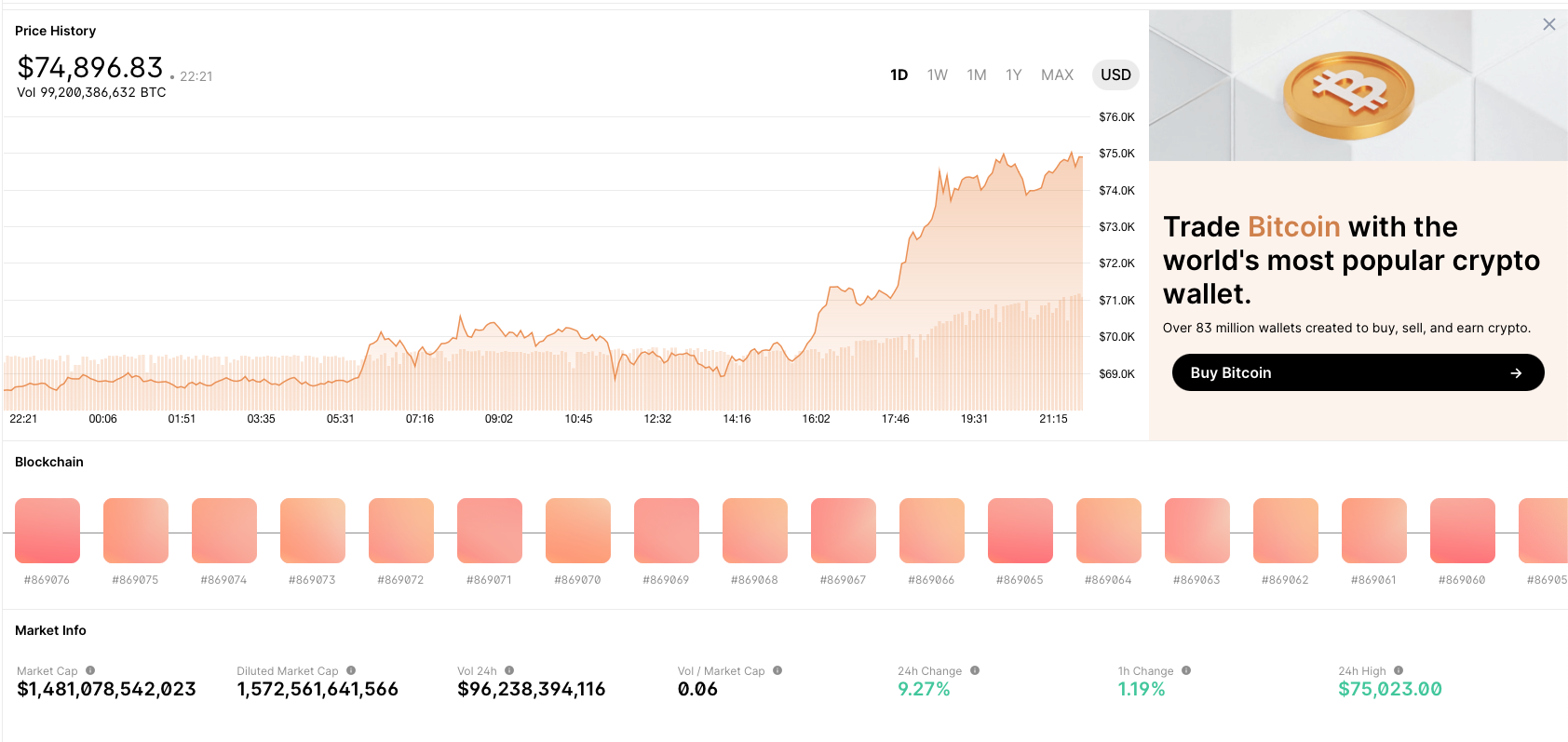Open block #869060
The height and width of the screenshot is (742, 1568).
1463,531
